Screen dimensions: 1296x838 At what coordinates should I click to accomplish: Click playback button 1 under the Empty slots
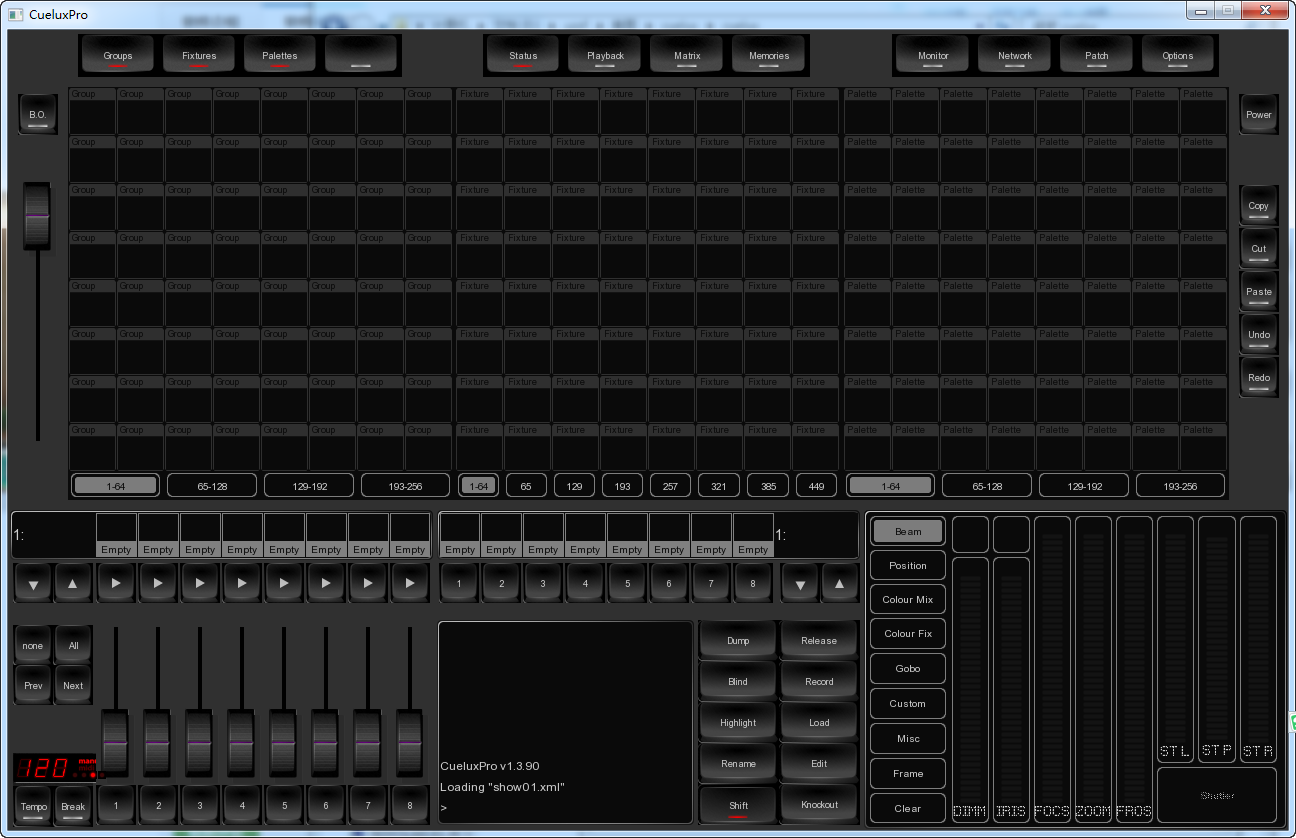459,583
